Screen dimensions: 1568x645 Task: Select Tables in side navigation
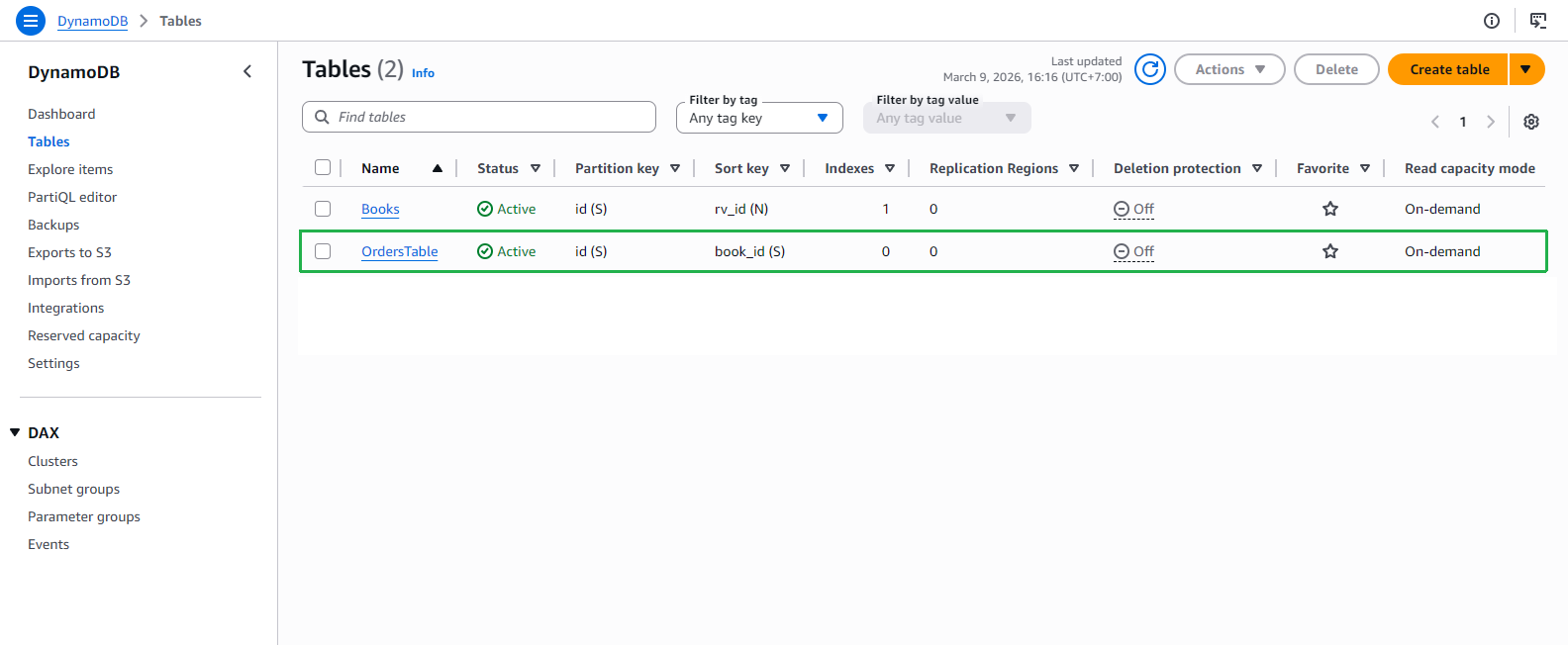pyautogui.click(x=49, y=141)
